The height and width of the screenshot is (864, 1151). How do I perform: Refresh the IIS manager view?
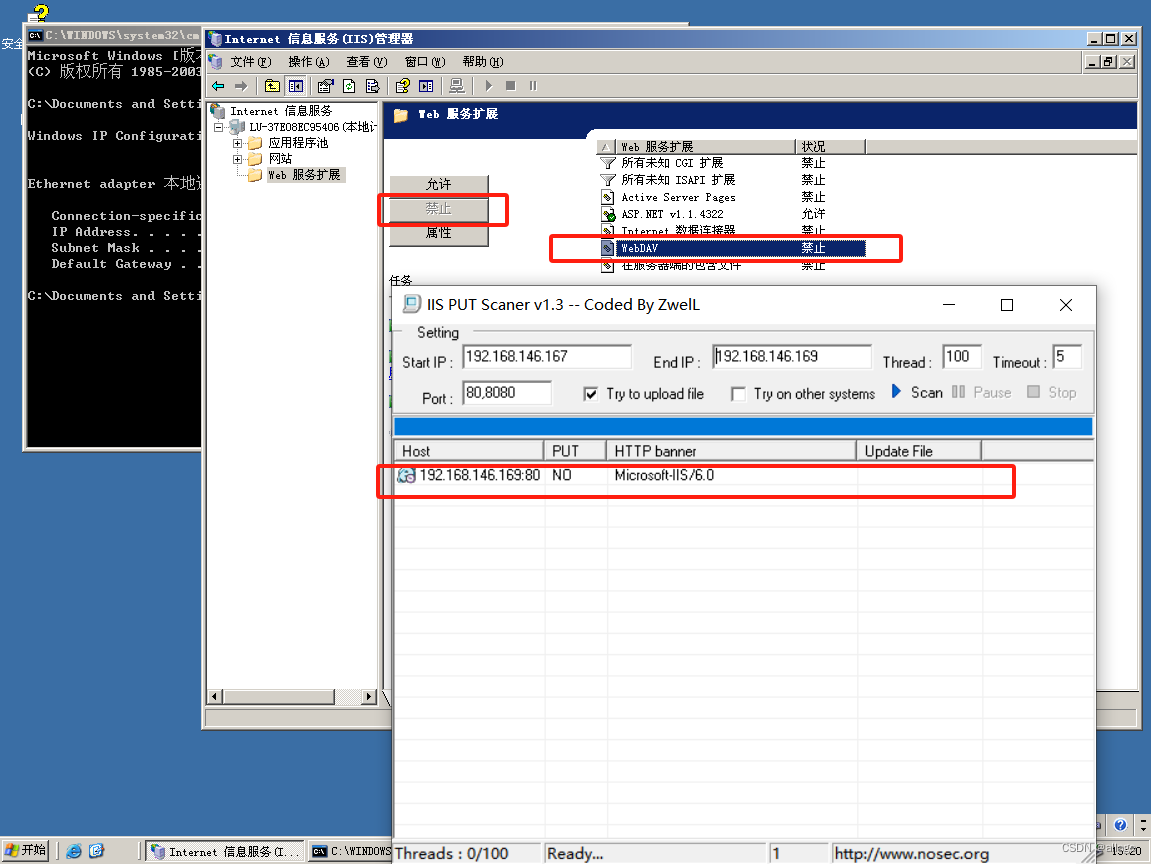[x=349, y=86]
